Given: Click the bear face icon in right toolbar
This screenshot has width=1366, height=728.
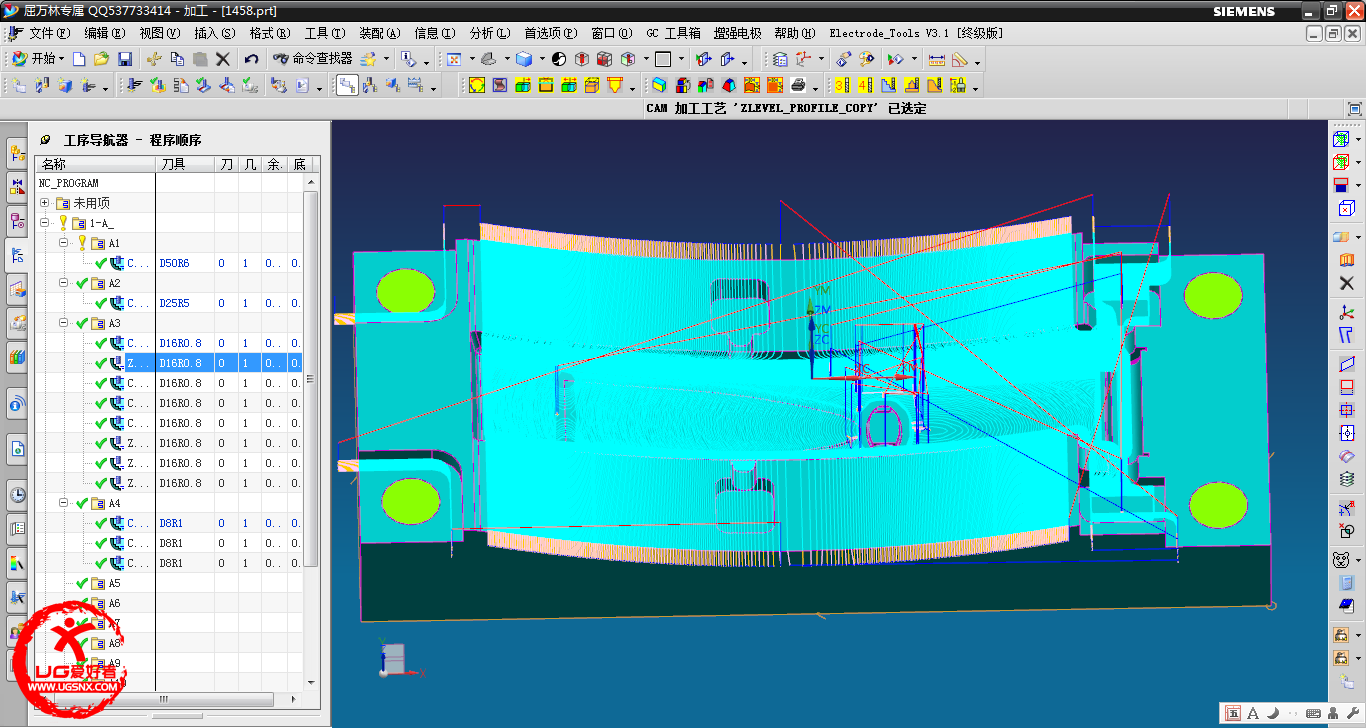Looking at the screenshot, I should (1341, 560).
